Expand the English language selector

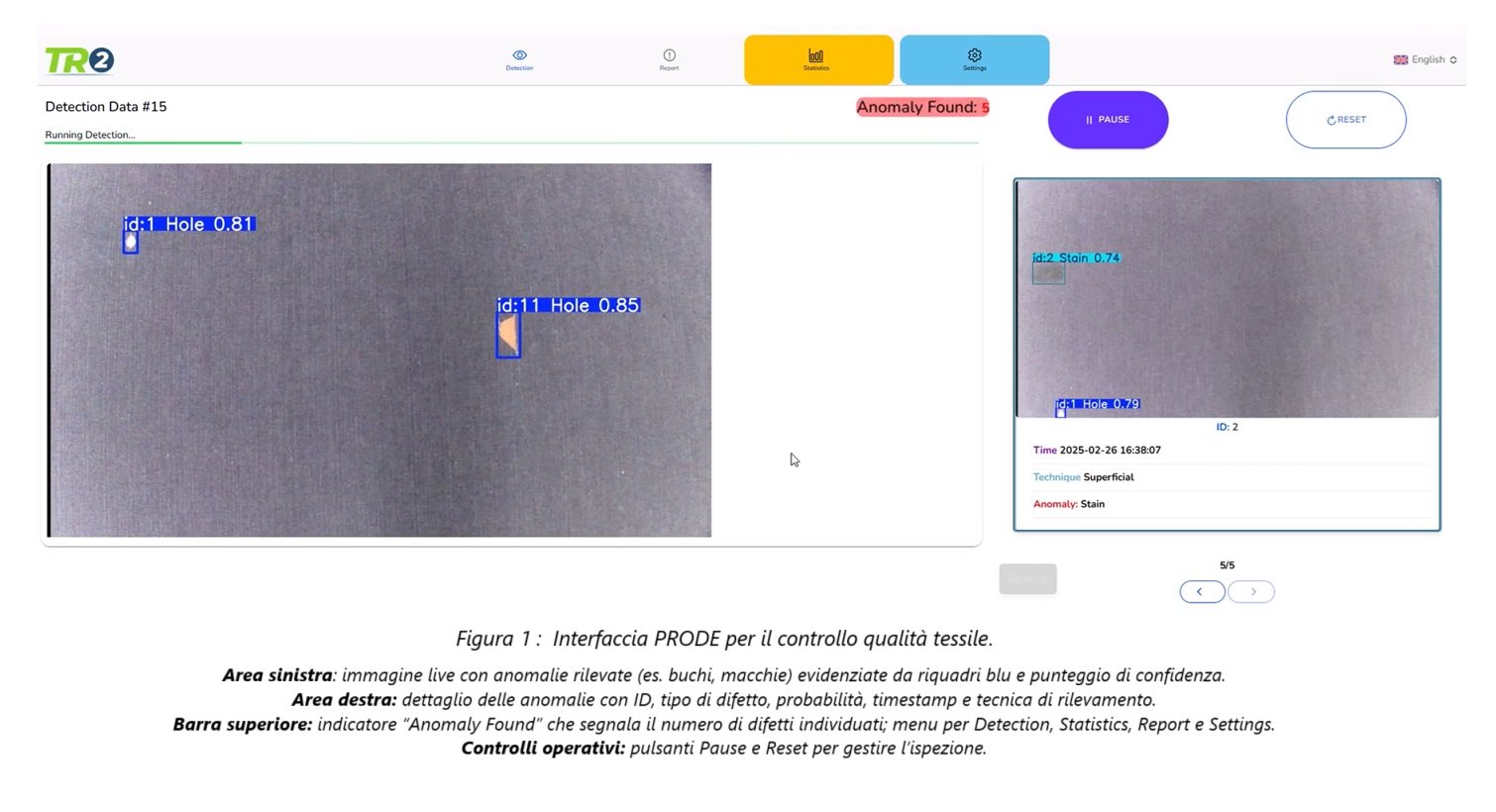pyautogui.click(x=1425, y=60)
